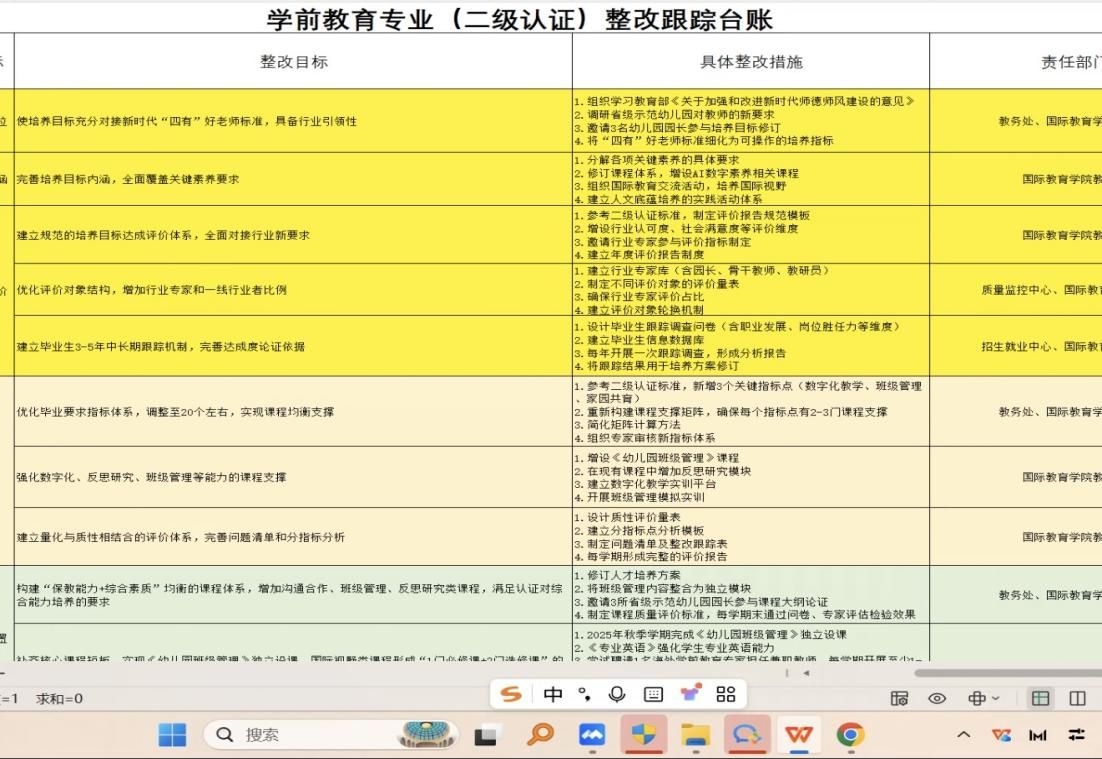Switch to normal grid view
Image resolution: width=1102 pixels, height=759 pixels.
click(x=1040, y=698)
